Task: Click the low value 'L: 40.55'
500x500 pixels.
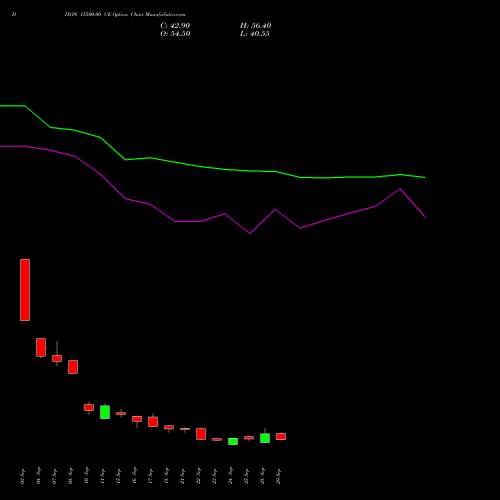Action: tap(255, 34)
